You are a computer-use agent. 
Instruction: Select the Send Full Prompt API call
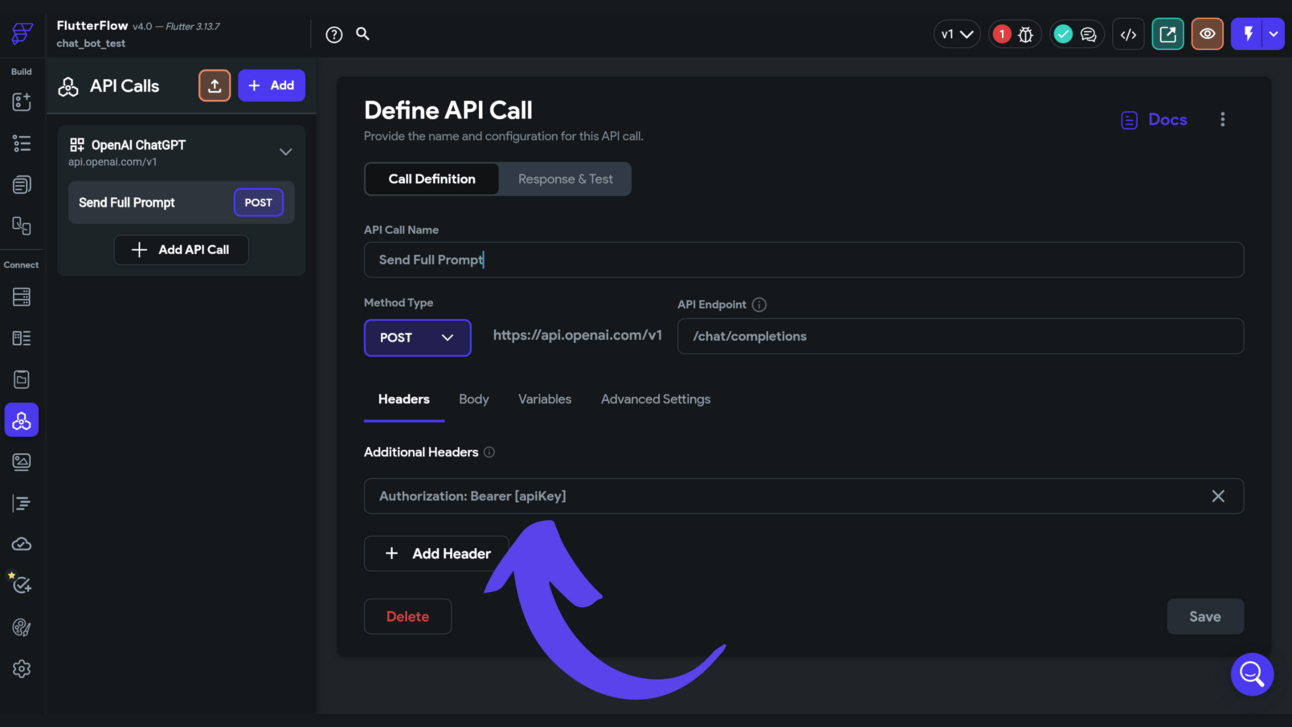(x=181, y=203)
